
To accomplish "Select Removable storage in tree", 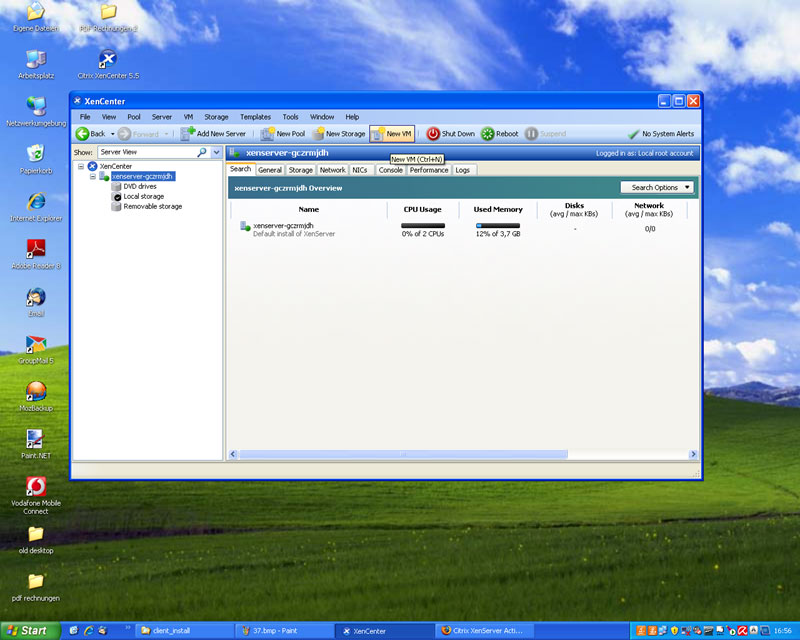I will click(x=153, y=207).
